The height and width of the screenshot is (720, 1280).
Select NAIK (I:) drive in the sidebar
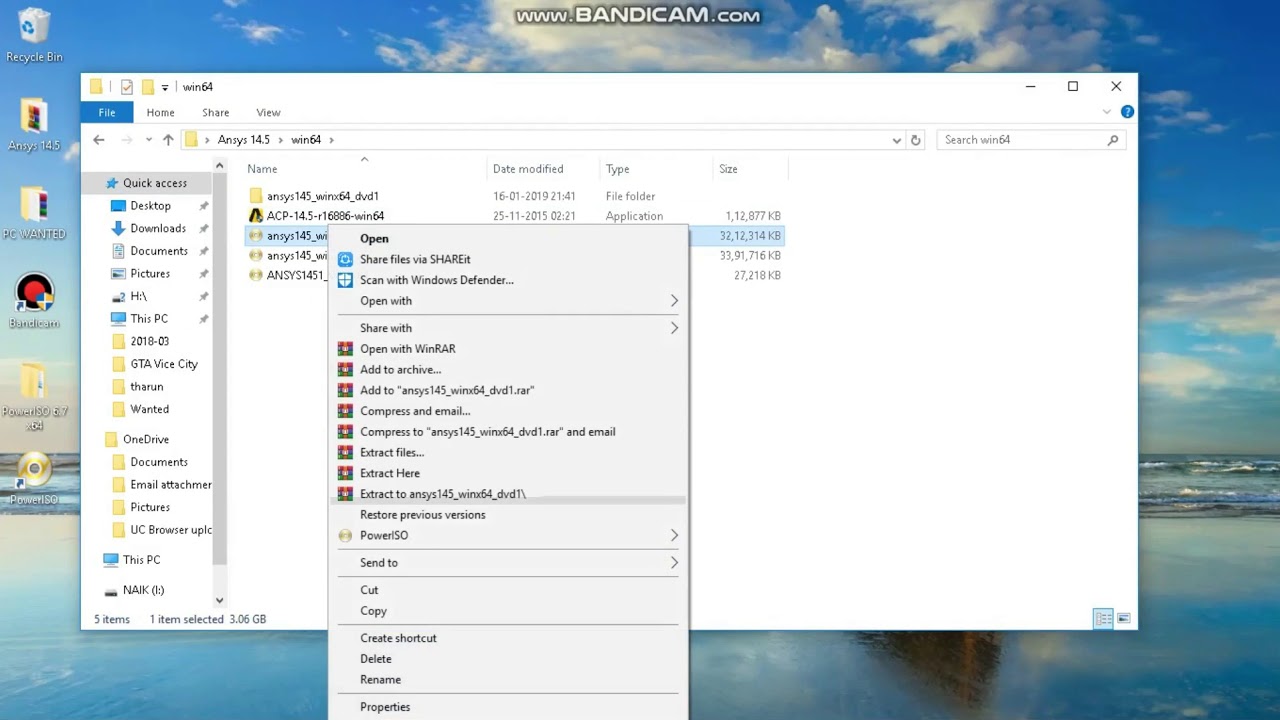pyautogui.click(x=143, y=590)
